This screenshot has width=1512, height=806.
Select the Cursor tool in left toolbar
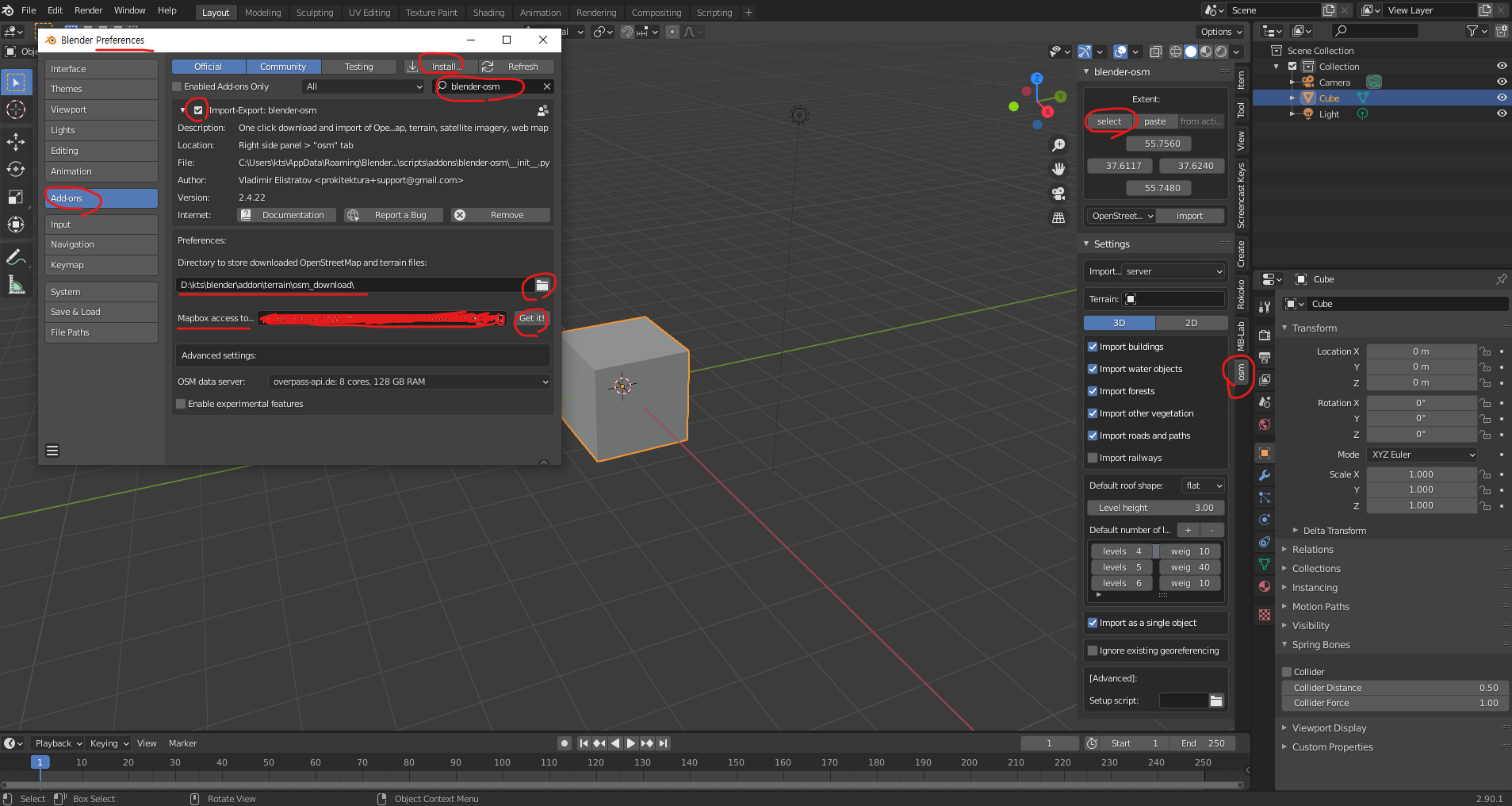[16, 109]
